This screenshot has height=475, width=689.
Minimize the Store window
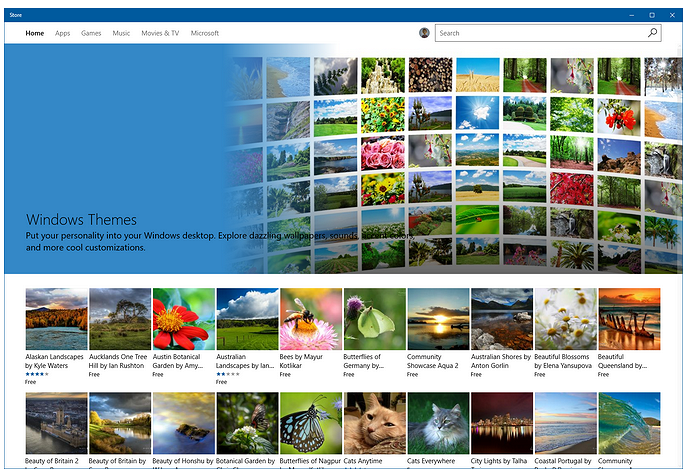click(631, 15)
